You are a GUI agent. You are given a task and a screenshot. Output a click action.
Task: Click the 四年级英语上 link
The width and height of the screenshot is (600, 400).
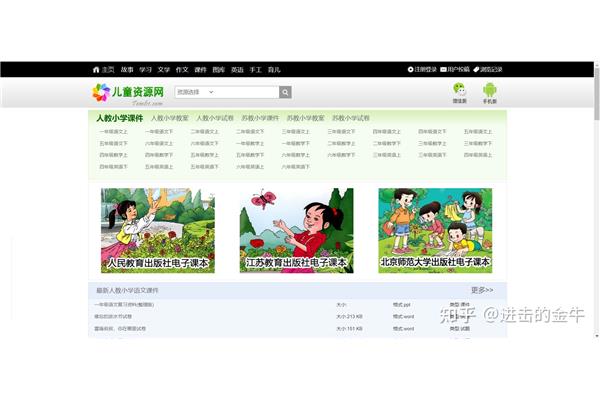tap(478, 155)
